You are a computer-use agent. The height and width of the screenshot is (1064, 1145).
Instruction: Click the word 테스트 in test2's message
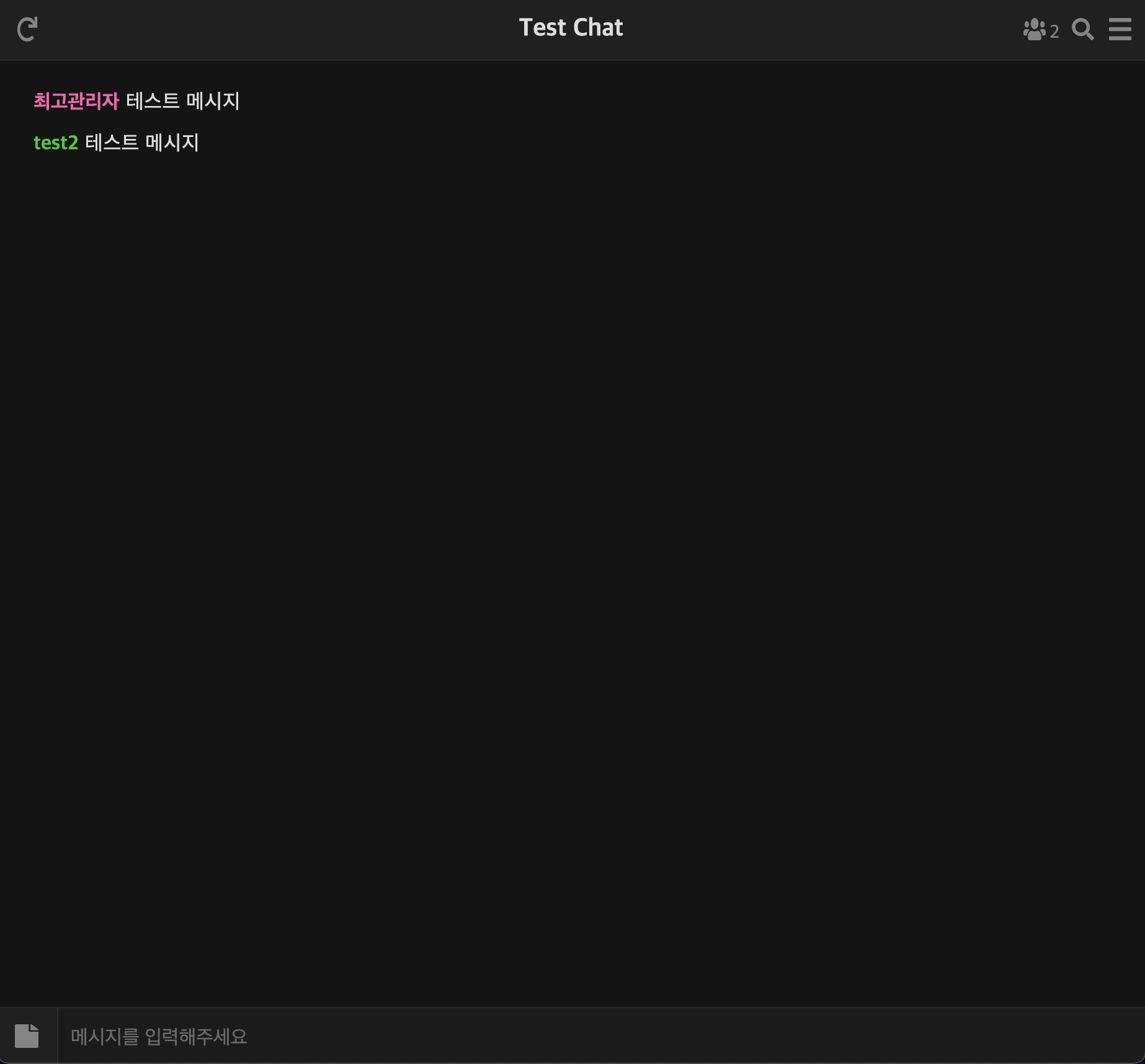pos(112,143)
